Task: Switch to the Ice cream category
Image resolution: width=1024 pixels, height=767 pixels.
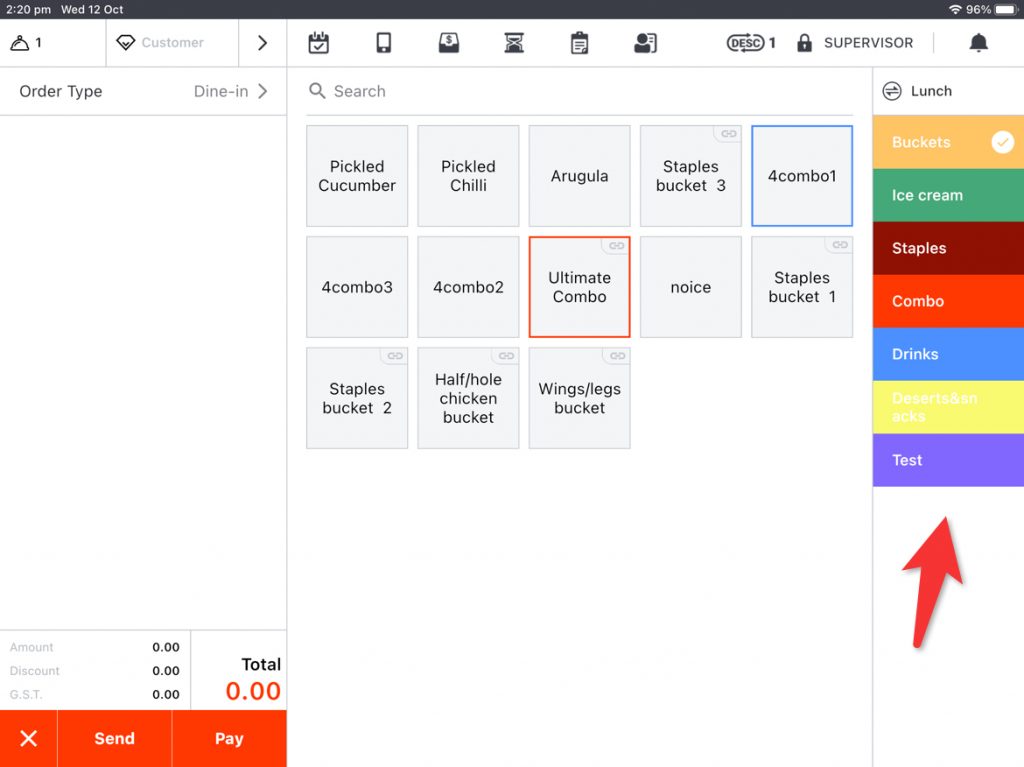Action: [x=947, y=195]
